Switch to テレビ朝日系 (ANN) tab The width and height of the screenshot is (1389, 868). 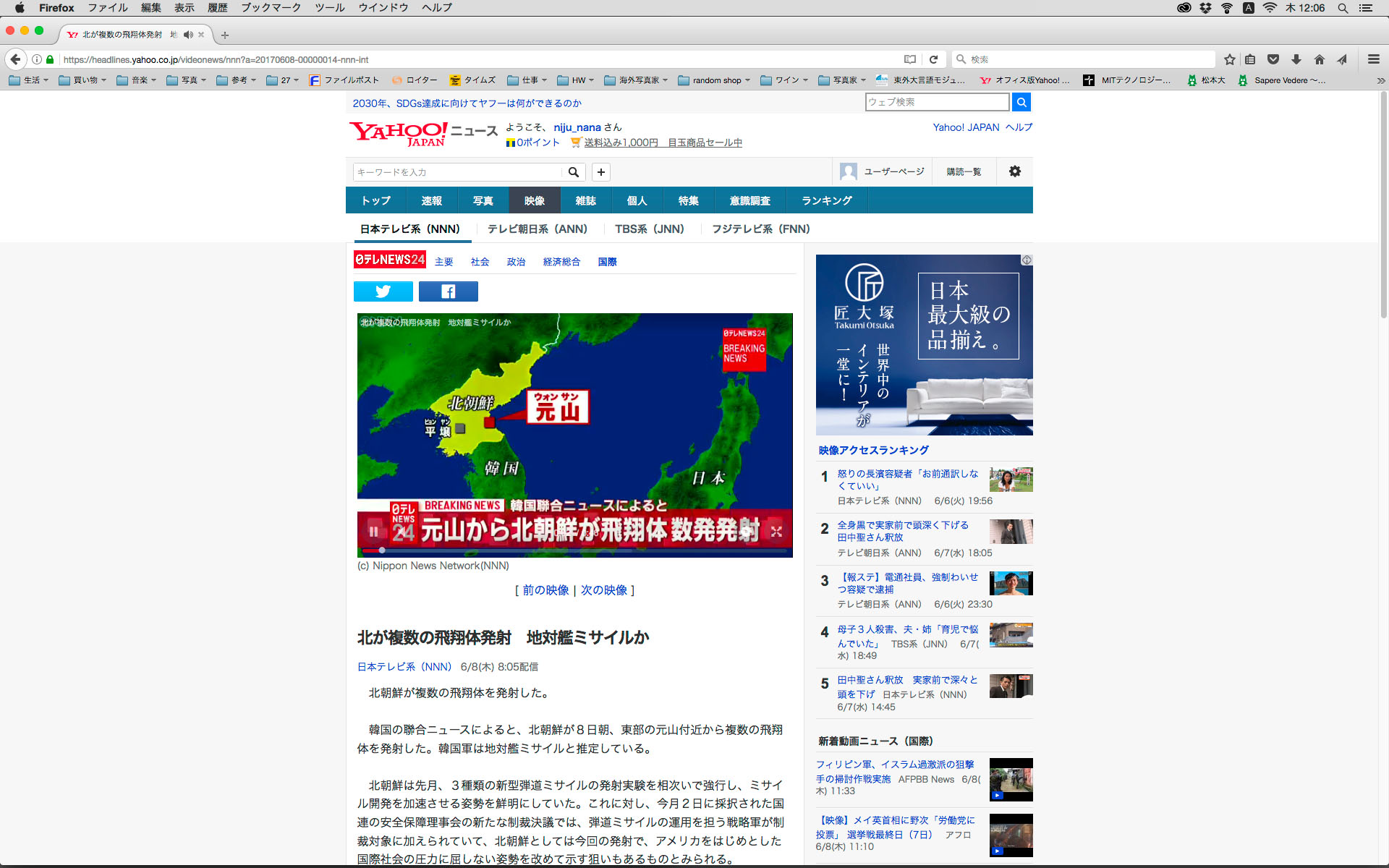[537, 229]
